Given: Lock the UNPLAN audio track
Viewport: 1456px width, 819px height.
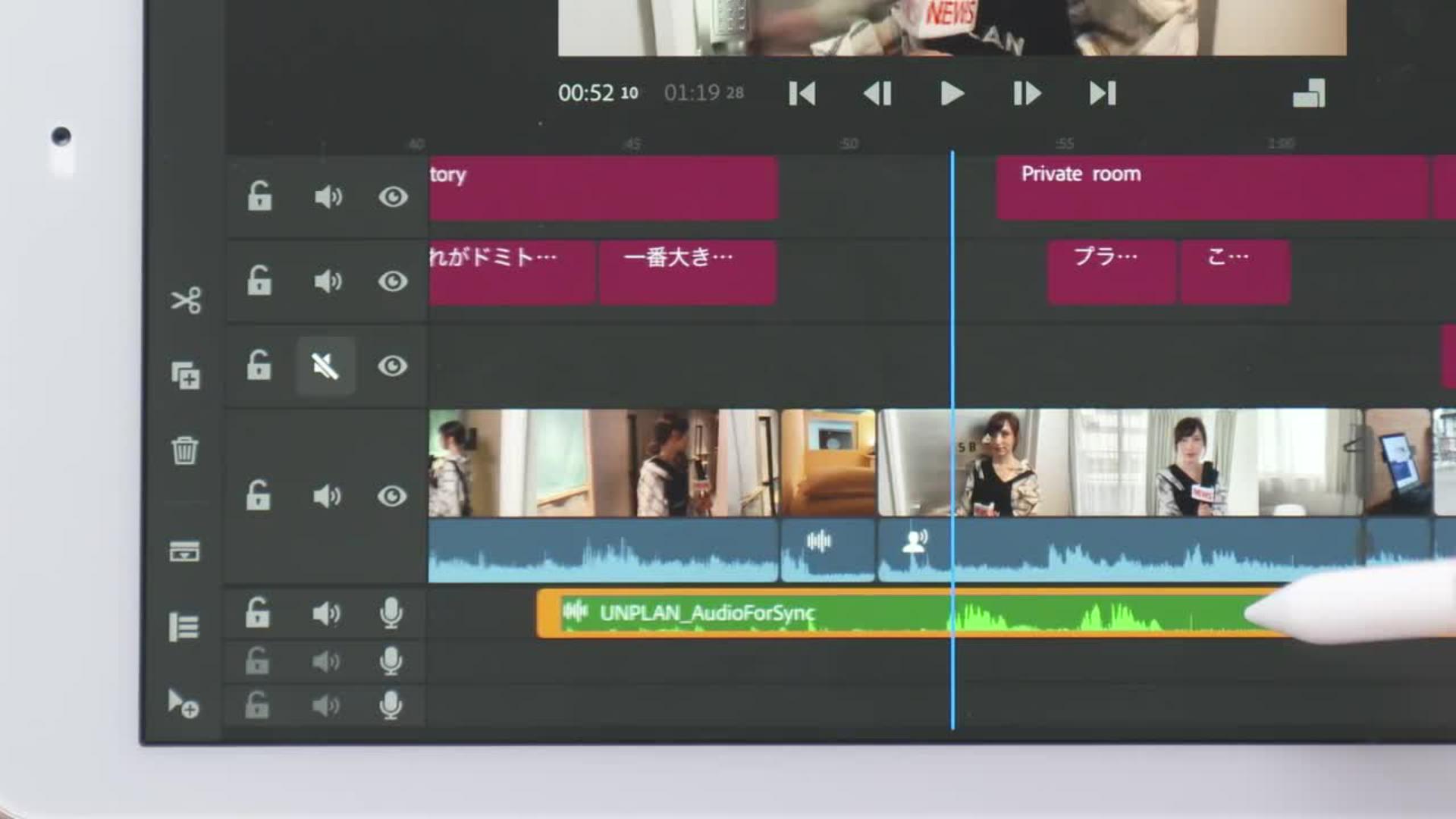Looking at the screenshot, I should [258, 613].
